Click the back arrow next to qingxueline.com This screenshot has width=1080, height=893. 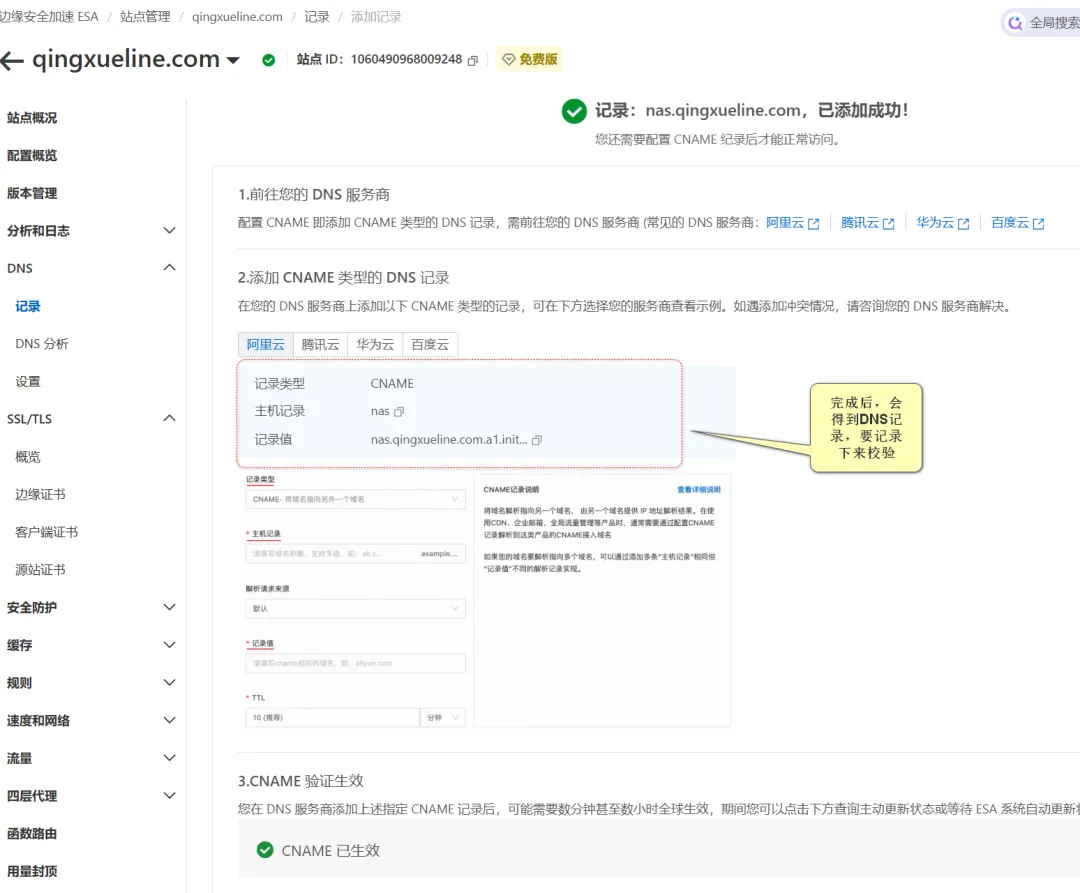tap(12, 59)
